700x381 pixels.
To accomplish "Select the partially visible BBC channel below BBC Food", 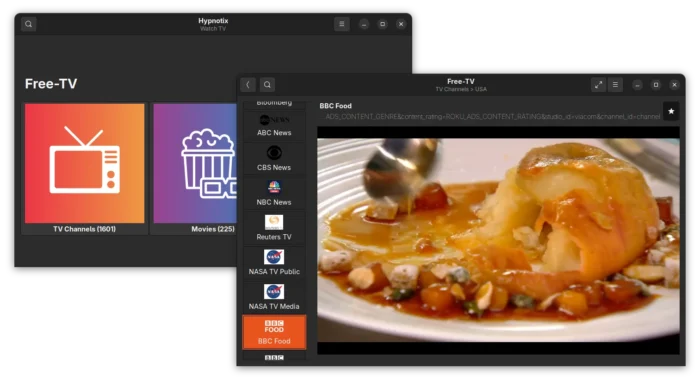I will point(274,356).
